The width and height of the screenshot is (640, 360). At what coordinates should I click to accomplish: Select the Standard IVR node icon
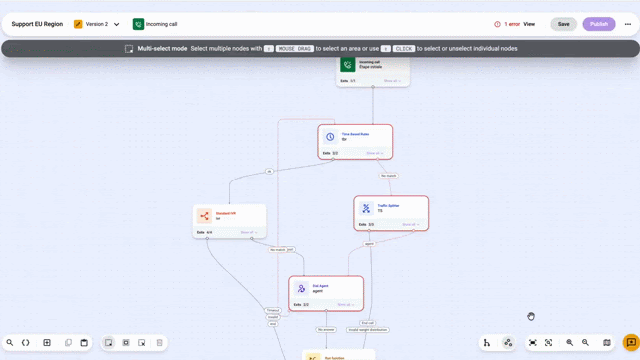[204, 216]
